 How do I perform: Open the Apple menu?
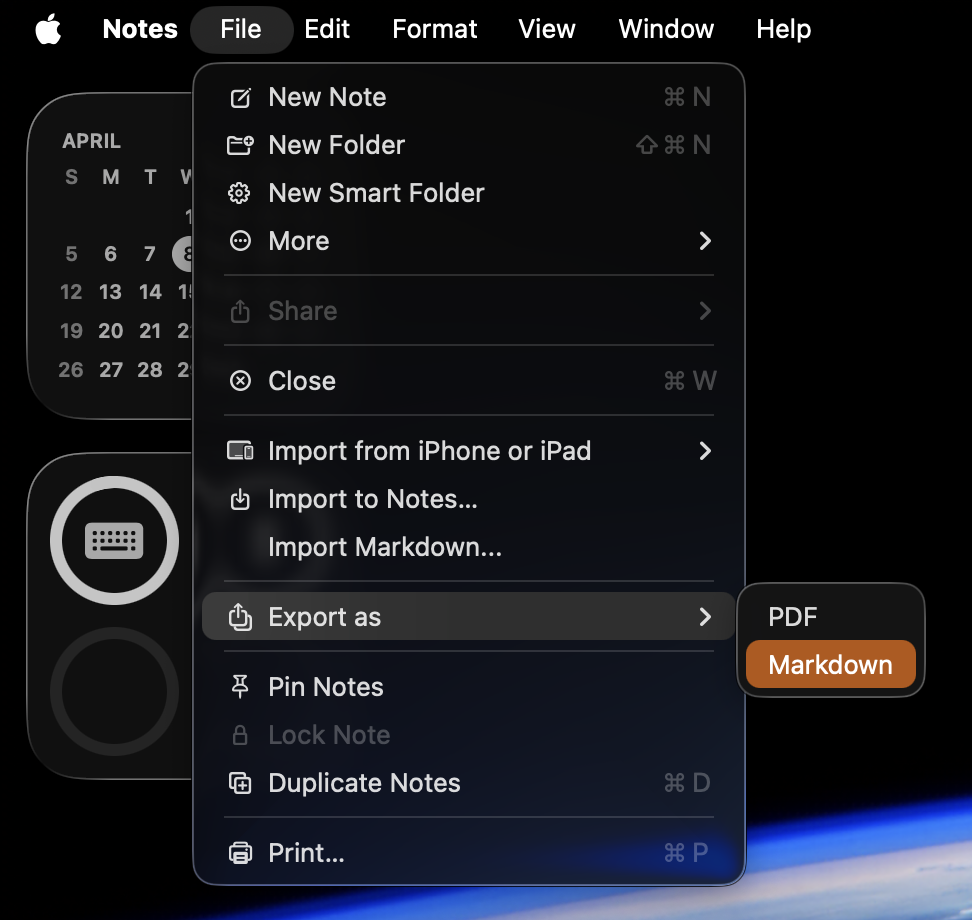[48, 30]
